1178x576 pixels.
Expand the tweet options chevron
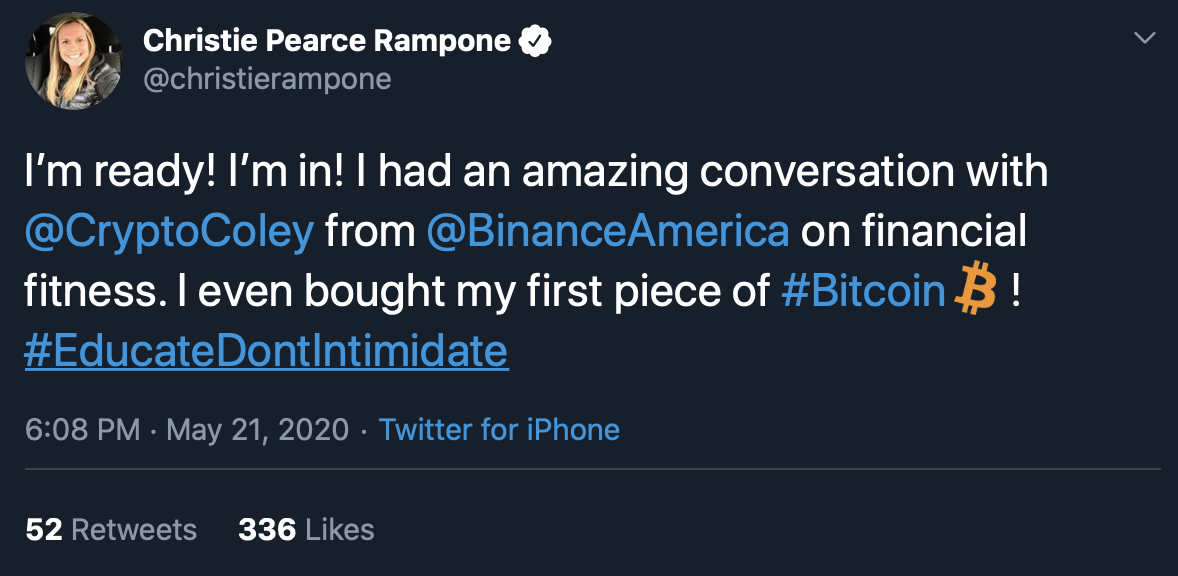pyautogui.click(x=1144, y=38)
